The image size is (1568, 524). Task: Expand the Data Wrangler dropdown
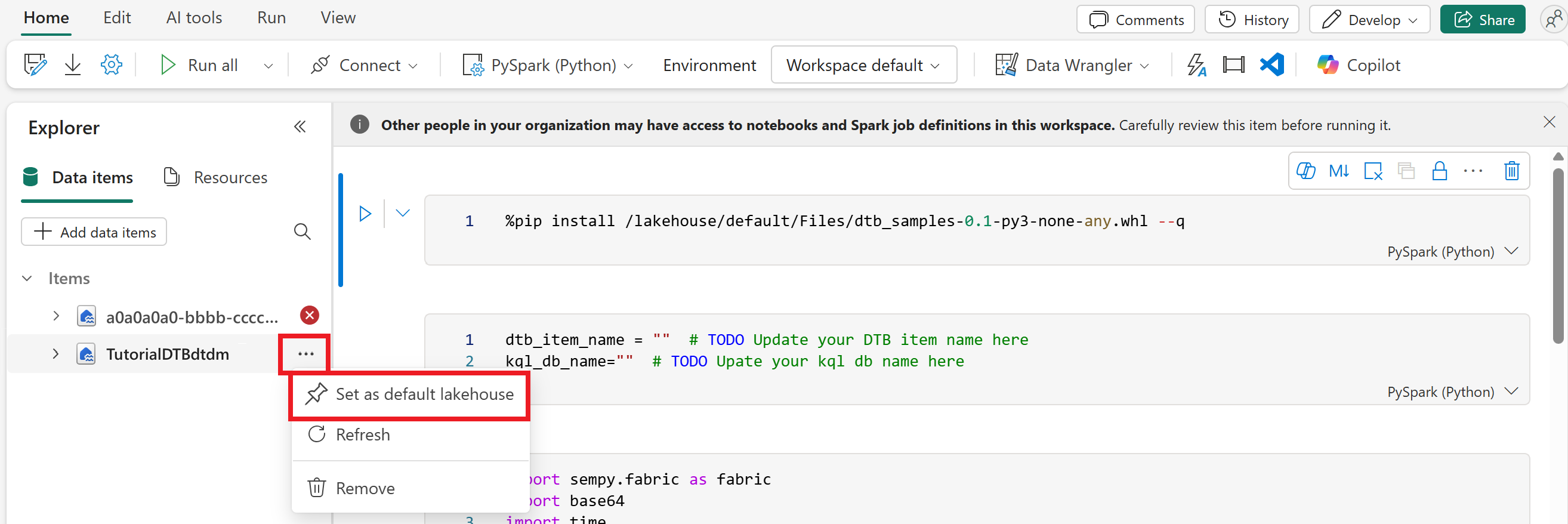click(1144, 66)
